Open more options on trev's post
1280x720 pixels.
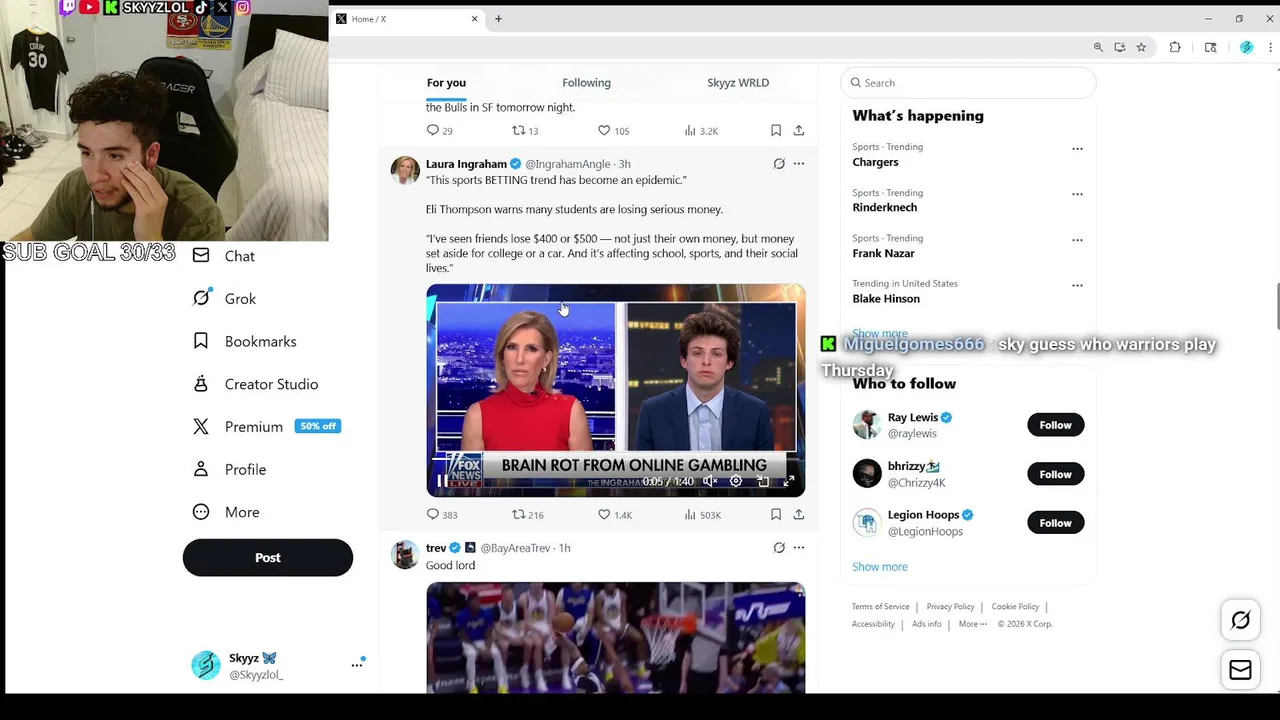pyautogui.click(x=798, y=548)
